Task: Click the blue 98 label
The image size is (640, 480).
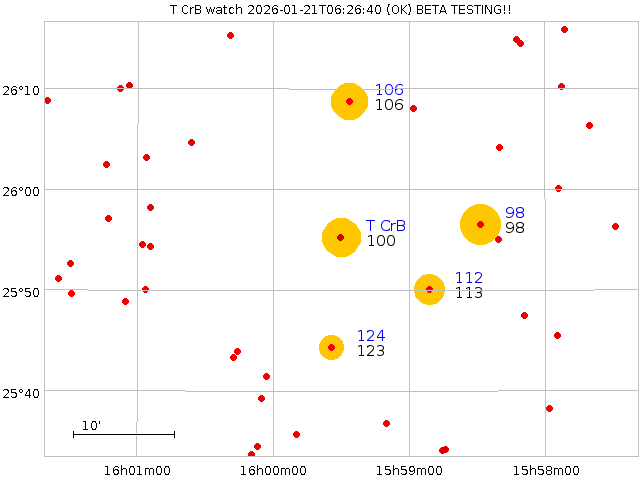Action: 515,213
